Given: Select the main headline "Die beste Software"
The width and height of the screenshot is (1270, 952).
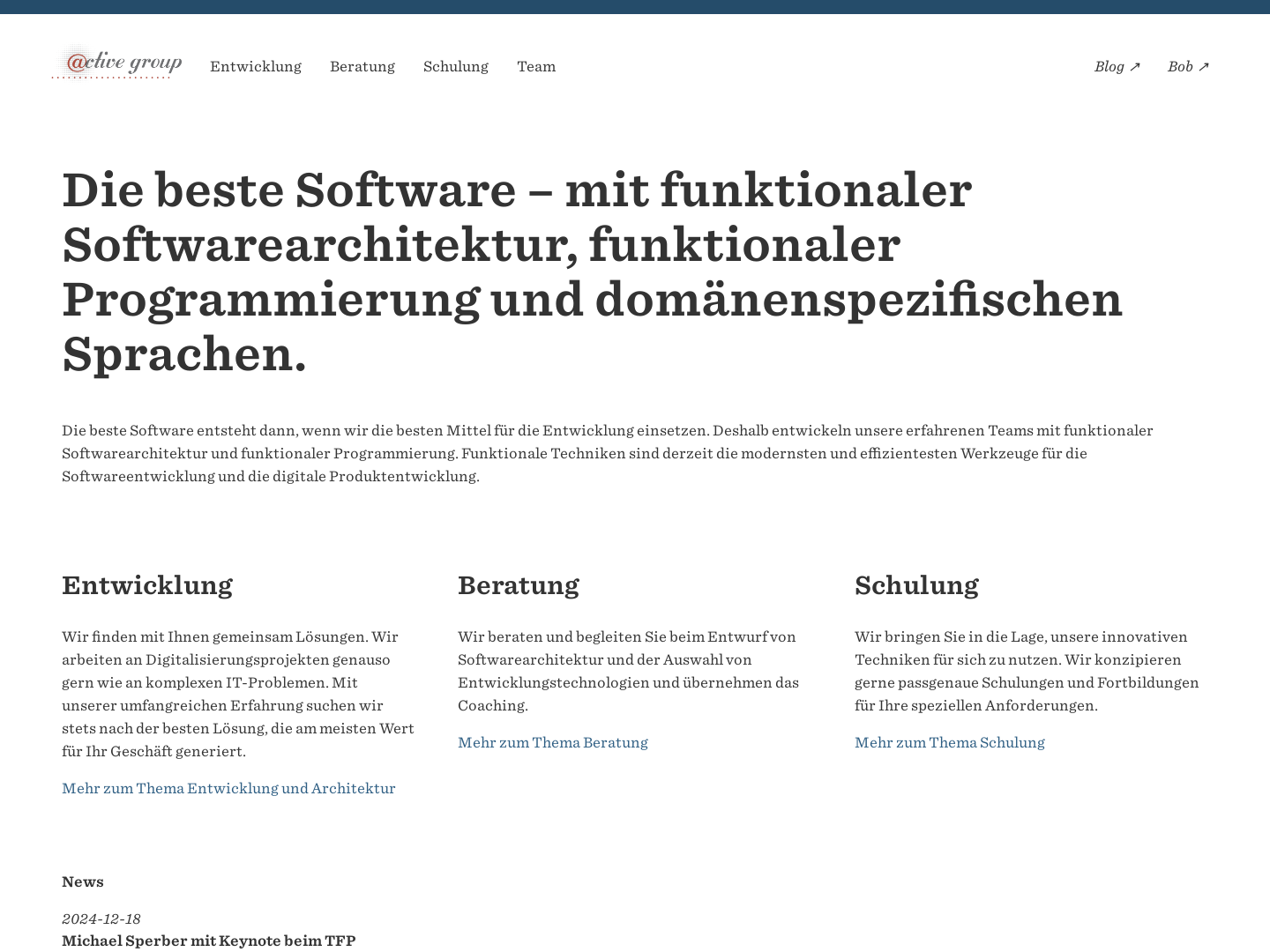Looking at the screenshot, I should [x=592, y=271].
